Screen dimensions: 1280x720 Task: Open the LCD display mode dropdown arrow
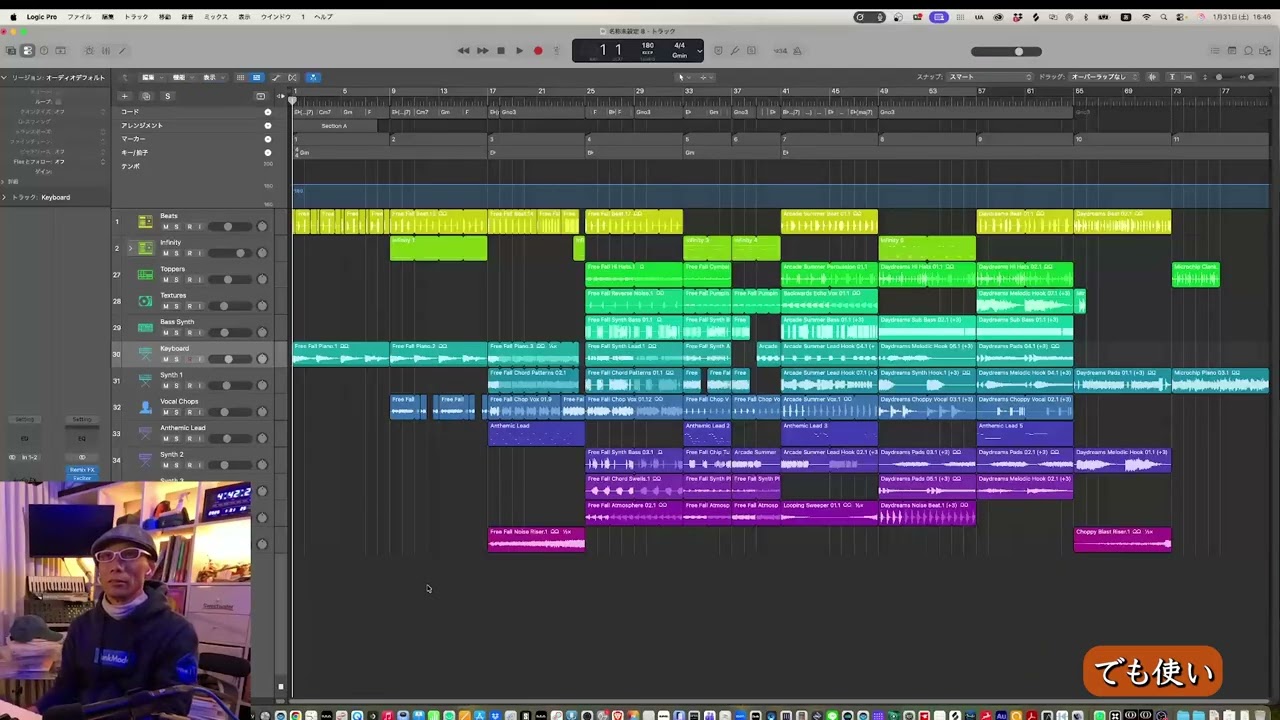699,51
